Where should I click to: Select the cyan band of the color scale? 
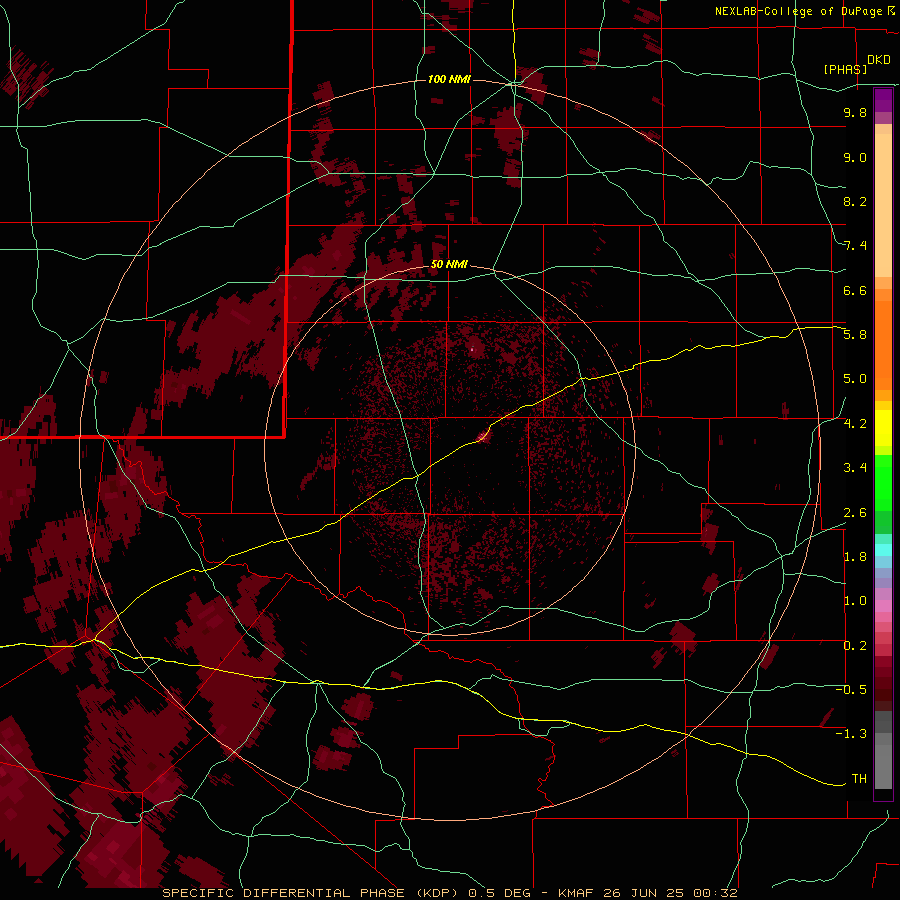point(883,550)
